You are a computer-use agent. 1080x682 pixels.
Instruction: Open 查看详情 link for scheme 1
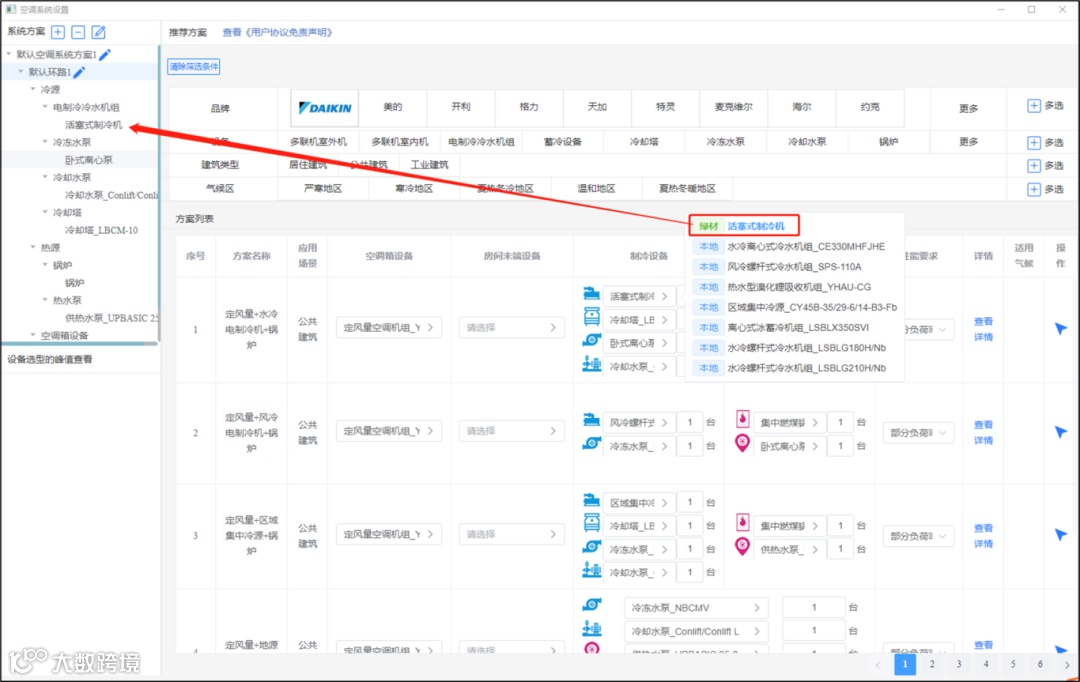[983, 329]
